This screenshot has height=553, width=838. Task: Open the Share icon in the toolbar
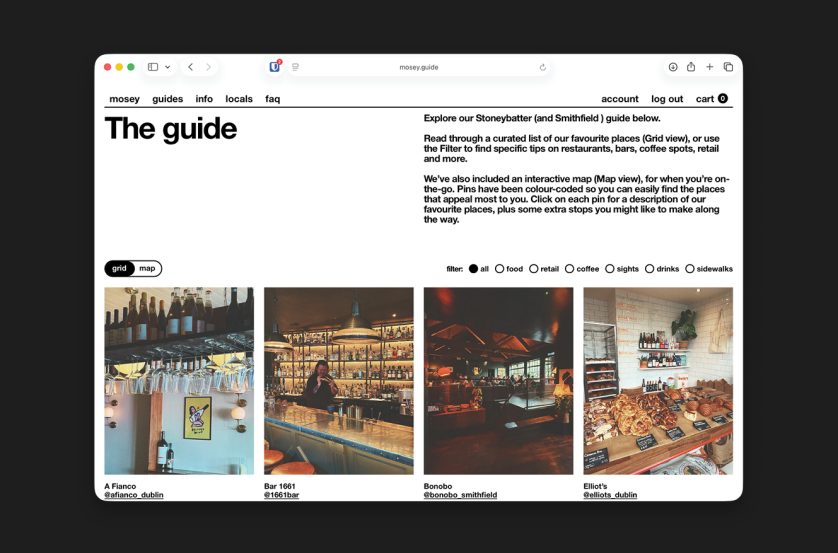(x=691, y=67)
